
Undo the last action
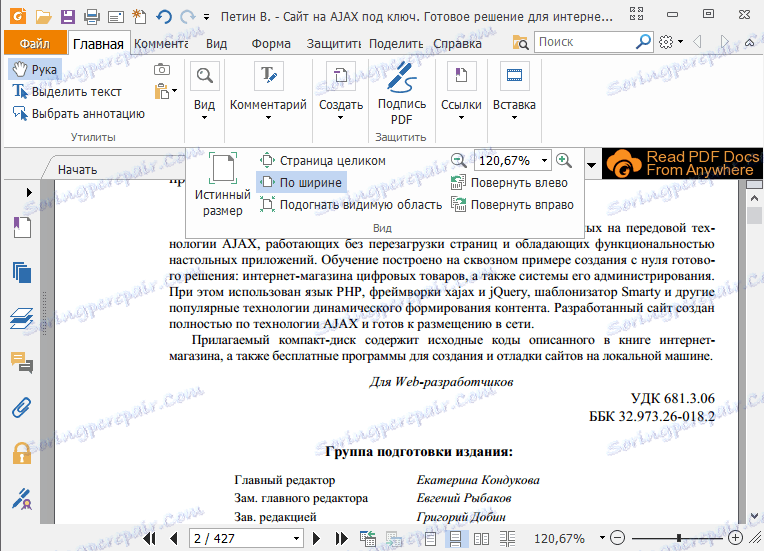pyautogui.click(x=164, y=17)
